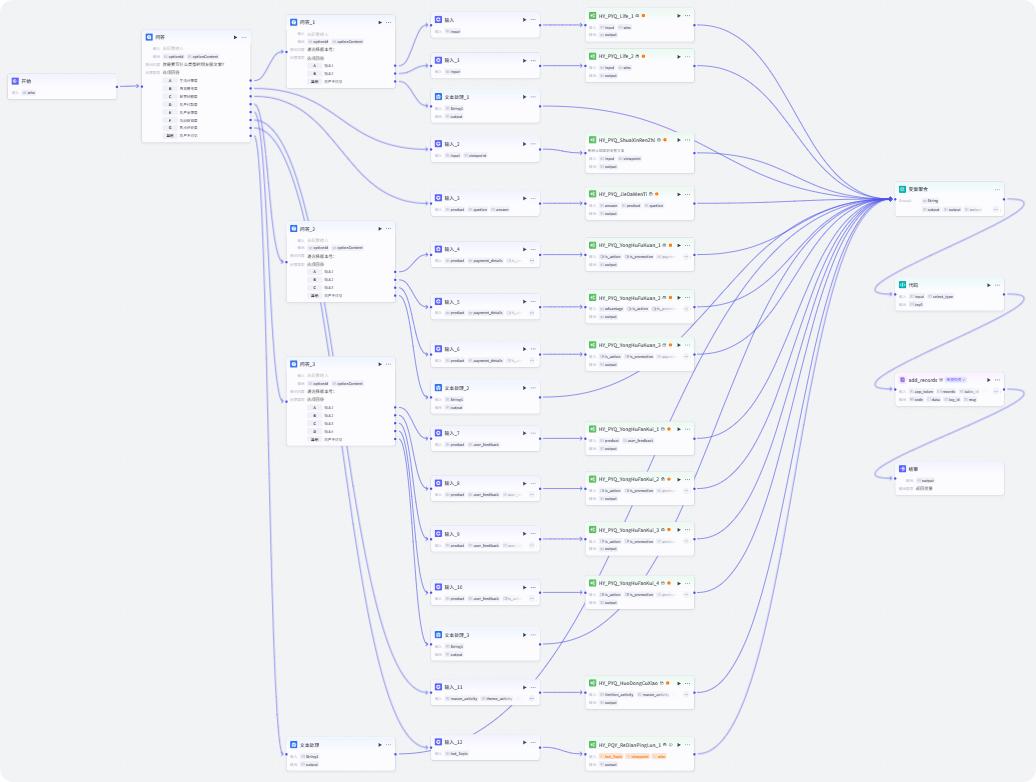Open the 输入_3 more-options menu
The width and height of the screenshot is (1036, 782).
(x=533, y=198)
